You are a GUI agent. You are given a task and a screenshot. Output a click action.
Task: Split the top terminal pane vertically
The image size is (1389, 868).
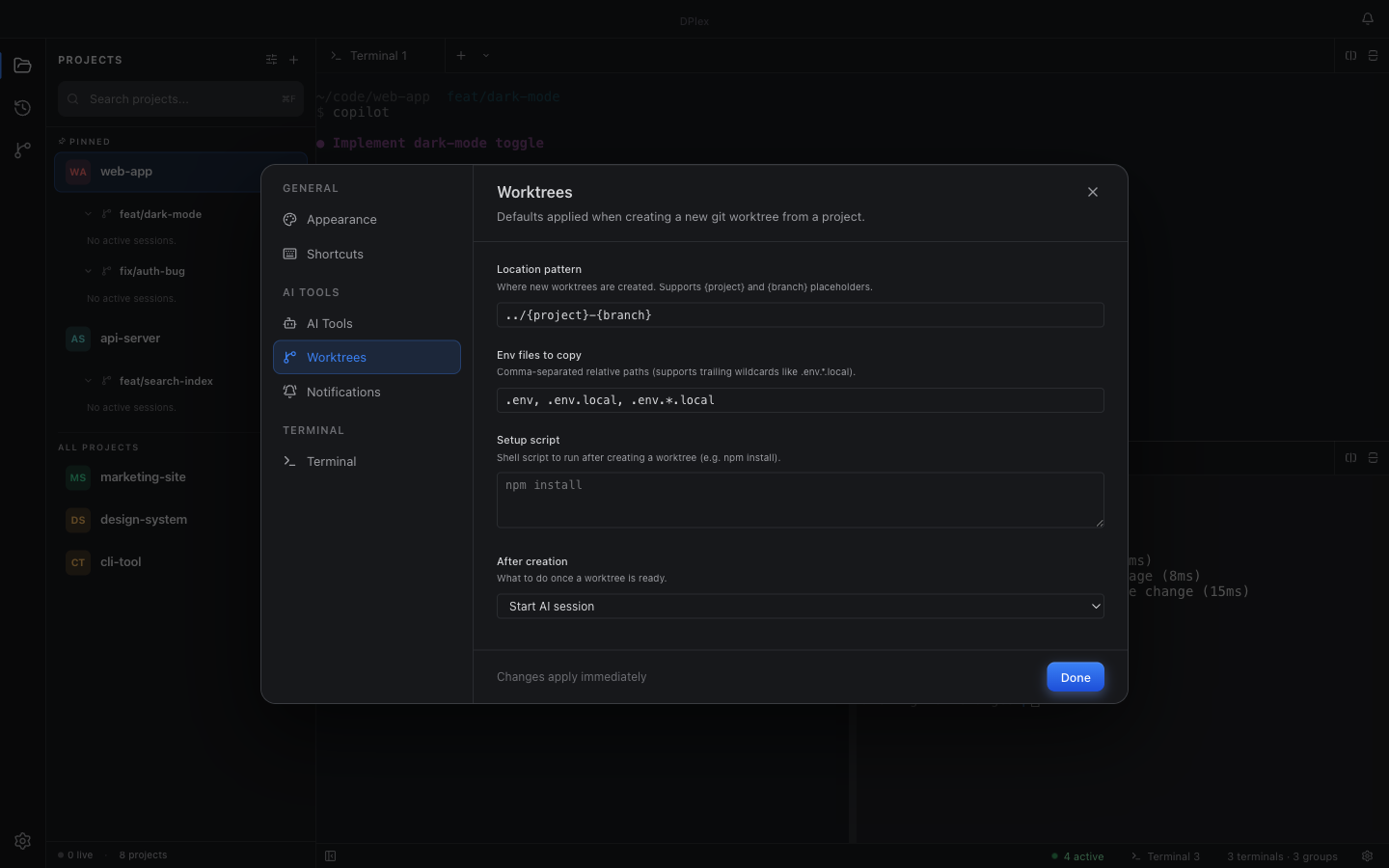1350,56
